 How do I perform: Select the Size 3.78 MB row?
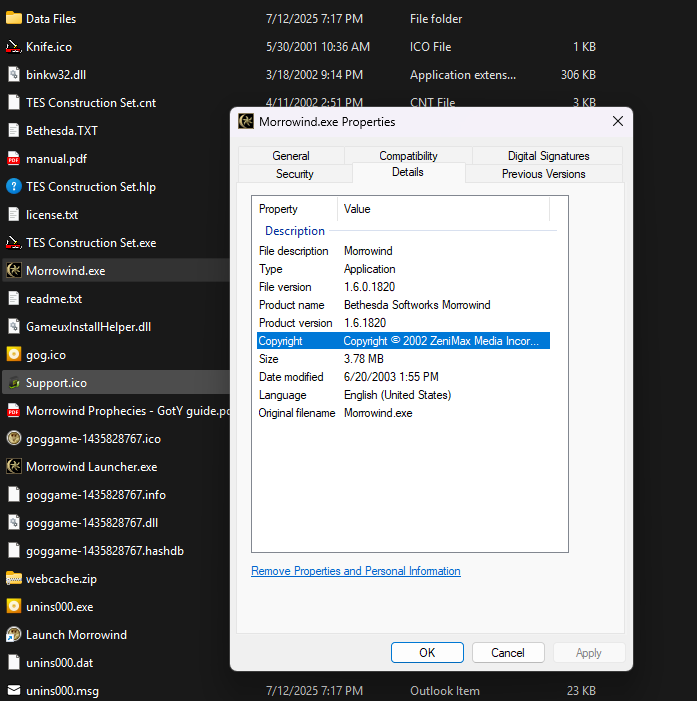(x=403, y=359)
